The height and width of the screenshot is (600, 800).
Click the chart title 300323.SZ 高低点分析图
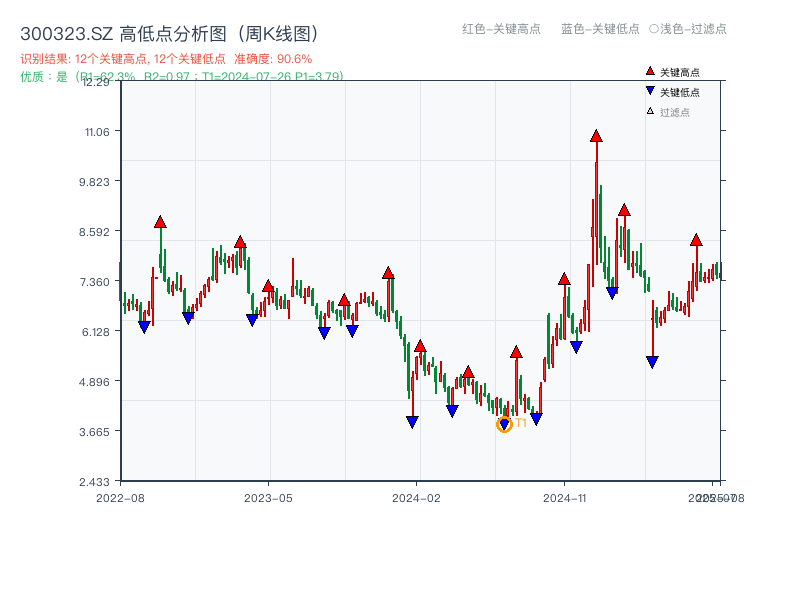pos(170,34)
